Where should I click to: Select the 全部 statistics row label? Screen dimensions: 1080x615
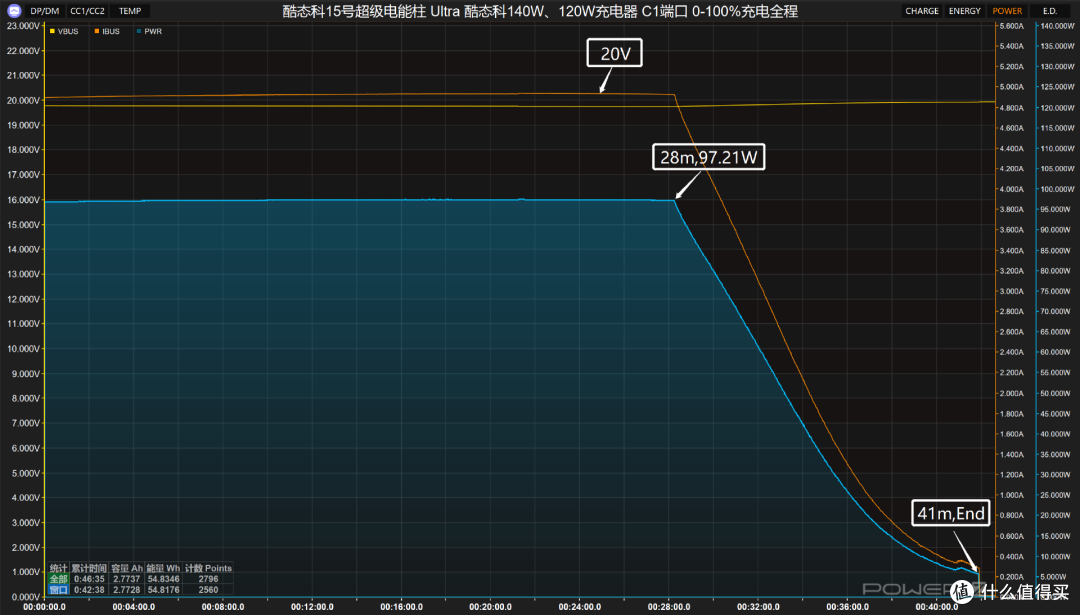click(x=59, y=579)
